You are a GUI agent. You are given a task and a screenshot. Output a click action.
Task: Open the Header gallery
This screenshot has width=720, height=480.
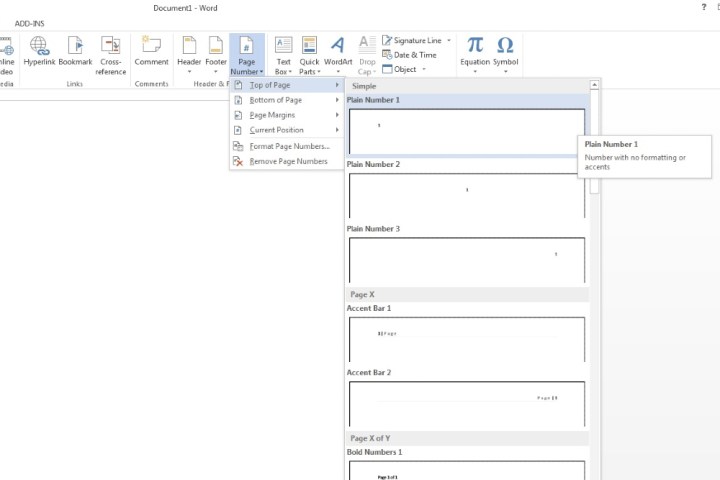pos(189,55)
